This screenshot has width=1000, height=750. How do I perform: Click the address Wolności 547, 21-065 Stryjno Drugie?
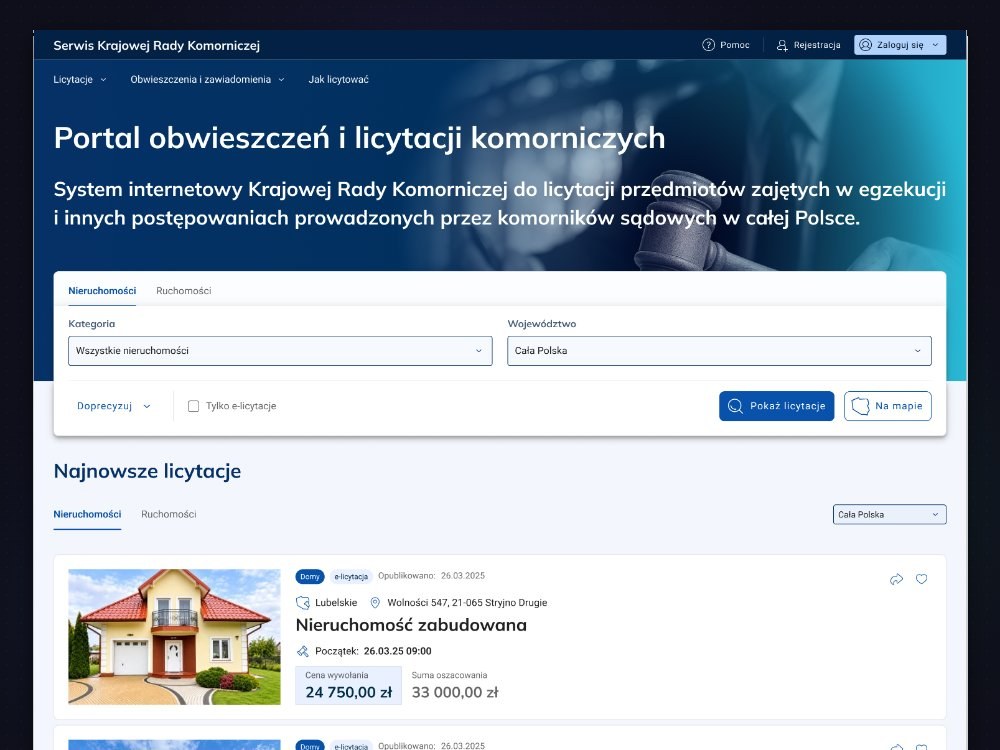(467, 603)
